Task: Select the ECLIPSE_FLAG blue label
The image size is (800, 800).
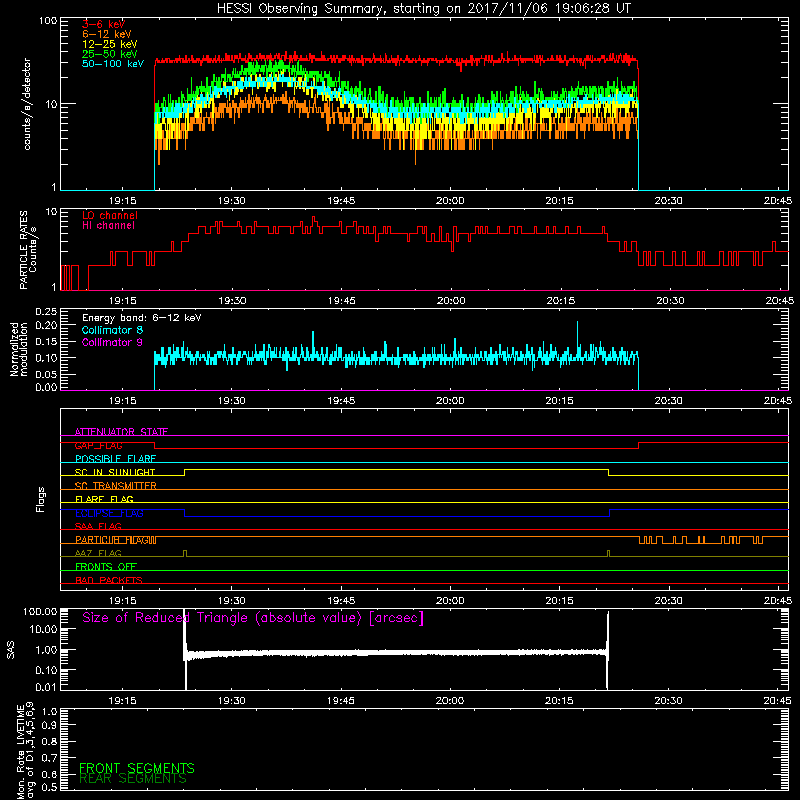Action: pos(109,513)
